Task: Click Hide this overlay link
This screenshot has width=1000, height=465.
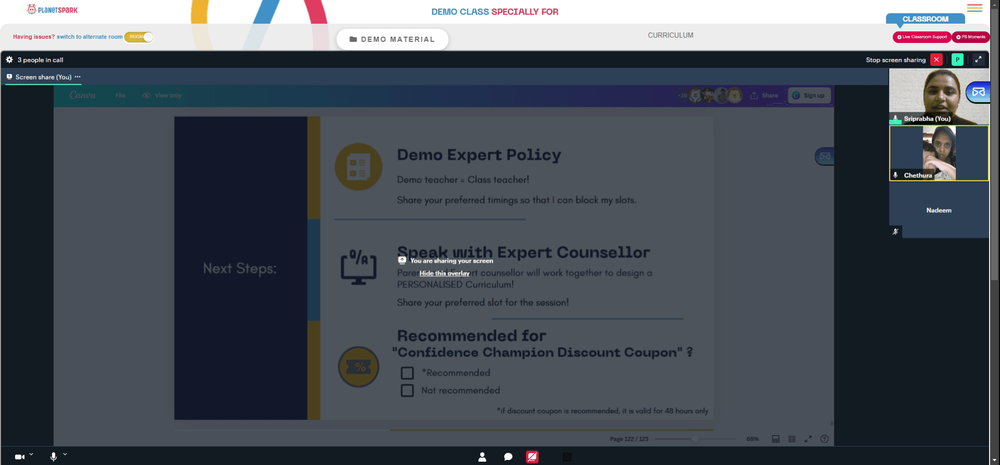Action: point(445,273)
